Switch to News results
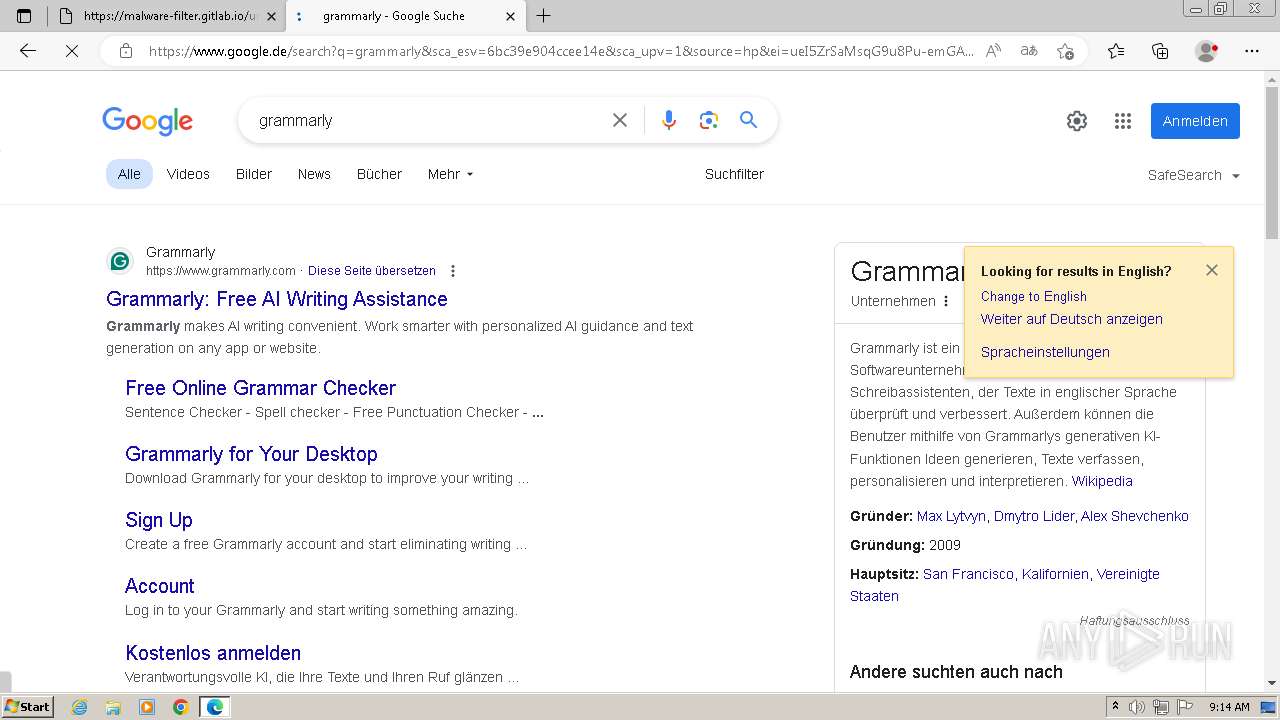1280x720 pixels. click(x=314, y=174)
